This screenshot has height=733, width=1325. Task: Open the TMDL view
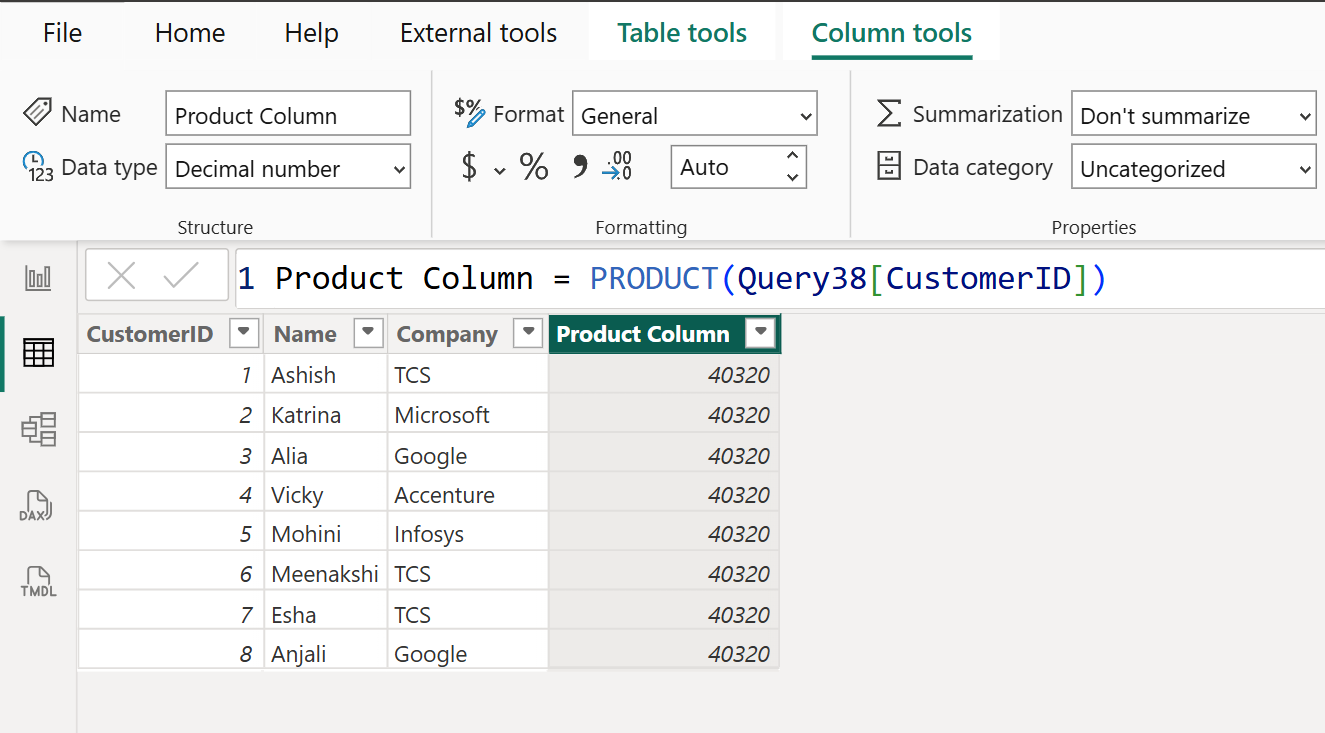pyautogui.click(x=38, y=581)
